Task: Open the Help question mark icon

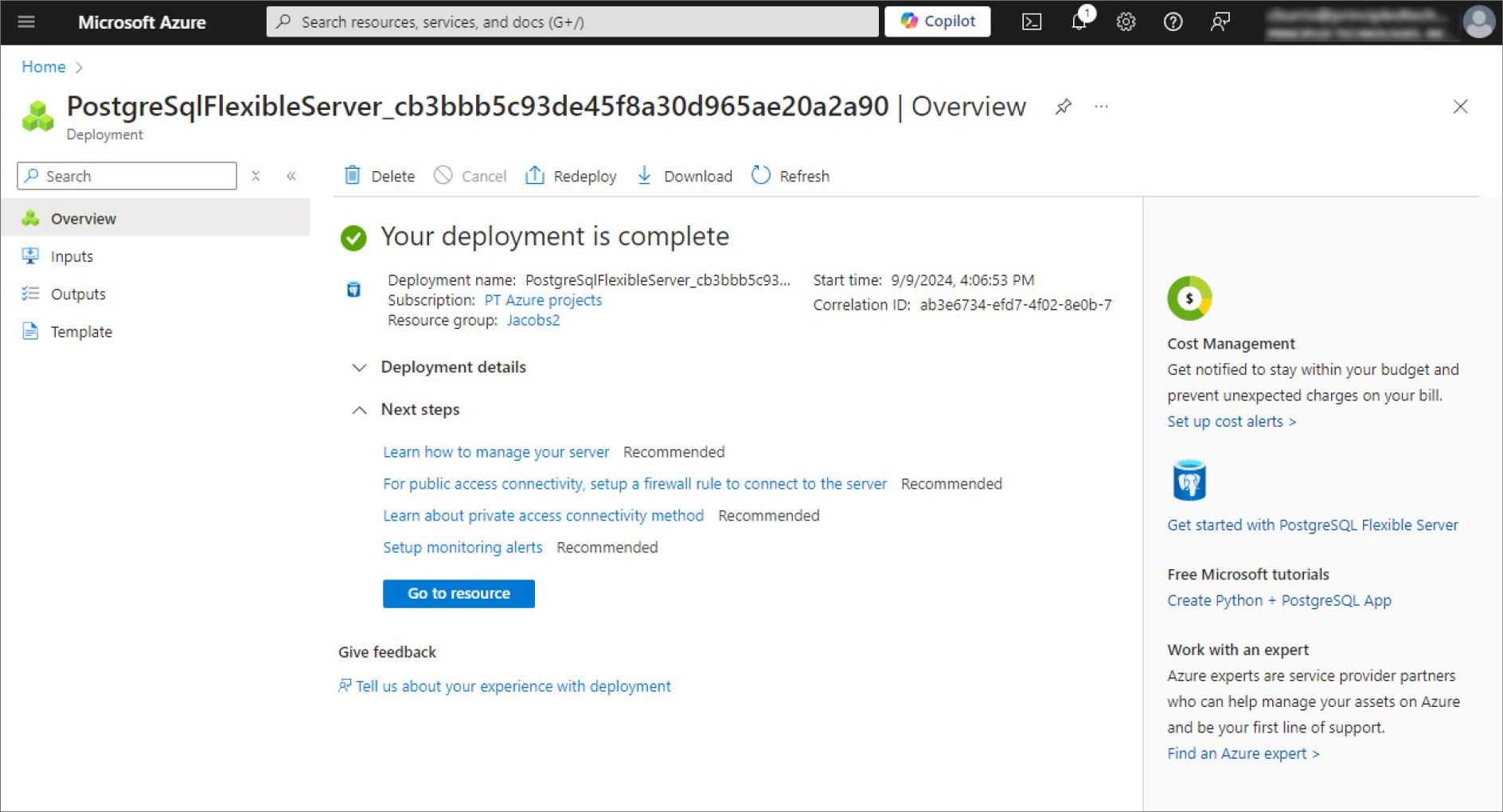Action: click(x=1173, y=22)
